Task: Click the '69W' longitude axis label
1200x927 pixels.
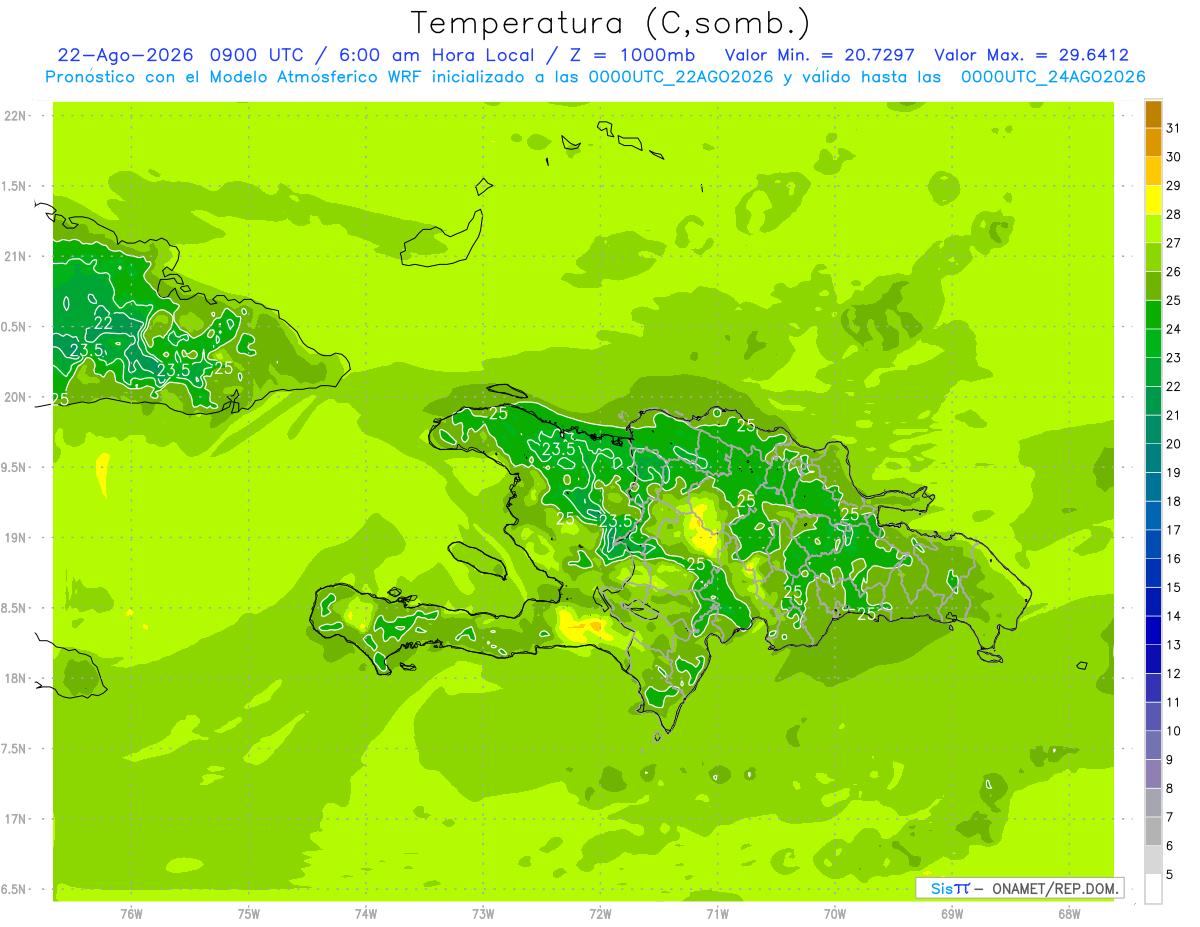Action: (952, 914)
